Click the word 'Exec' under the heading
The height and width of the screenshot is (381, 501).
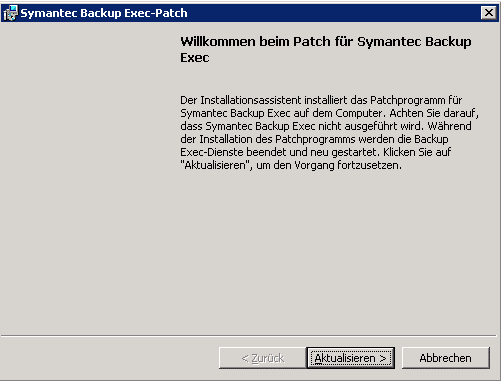195,58
